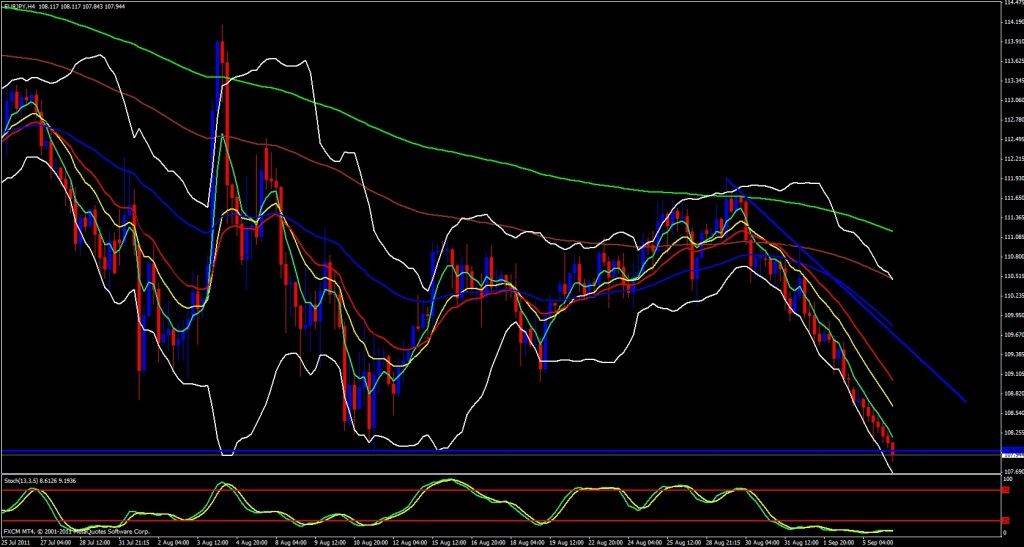Viewport: 1024px width, 547px height.
Task: Click upper red stochastic level marker on right axis
Action: coord(1005,490)
